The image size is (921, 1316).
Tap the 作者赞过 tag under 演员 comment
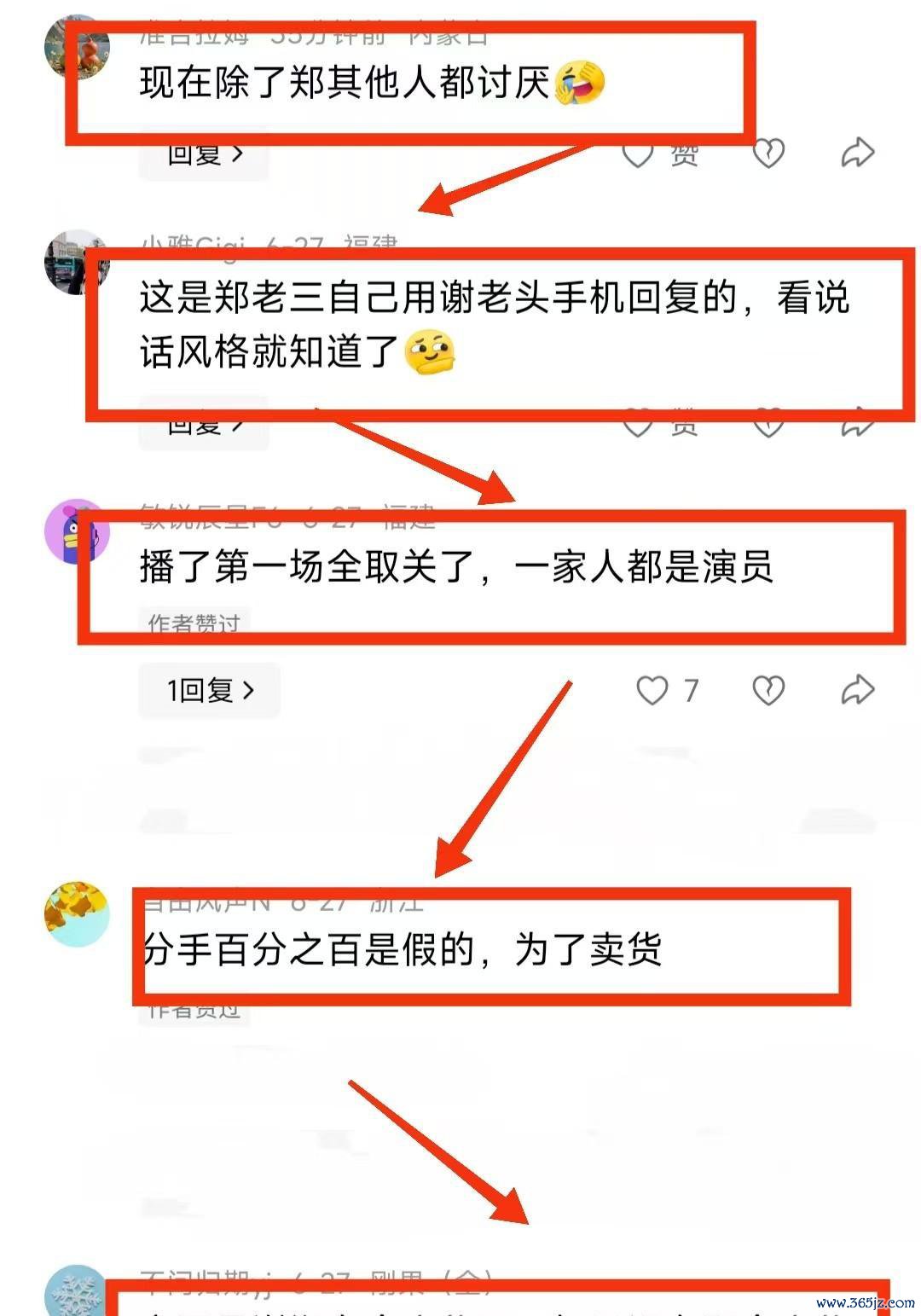point(194,623)
